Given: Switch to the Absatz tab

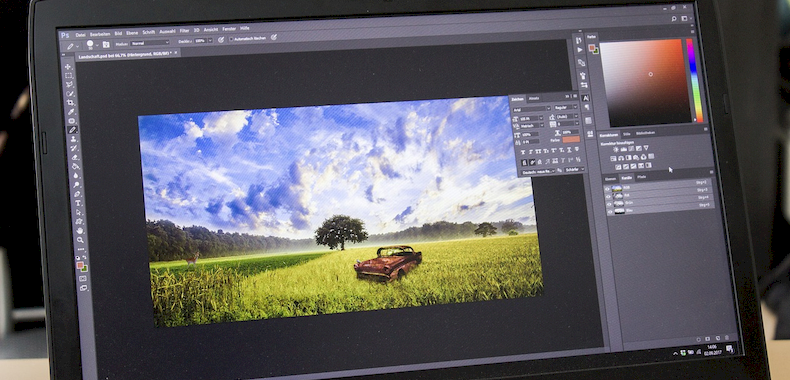Looking at the screenshot, I should point(534,98).
